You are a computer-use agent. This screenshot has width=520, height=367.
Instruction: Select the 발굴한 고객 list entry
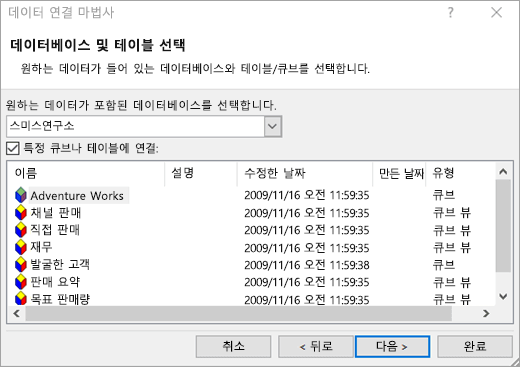60,265
